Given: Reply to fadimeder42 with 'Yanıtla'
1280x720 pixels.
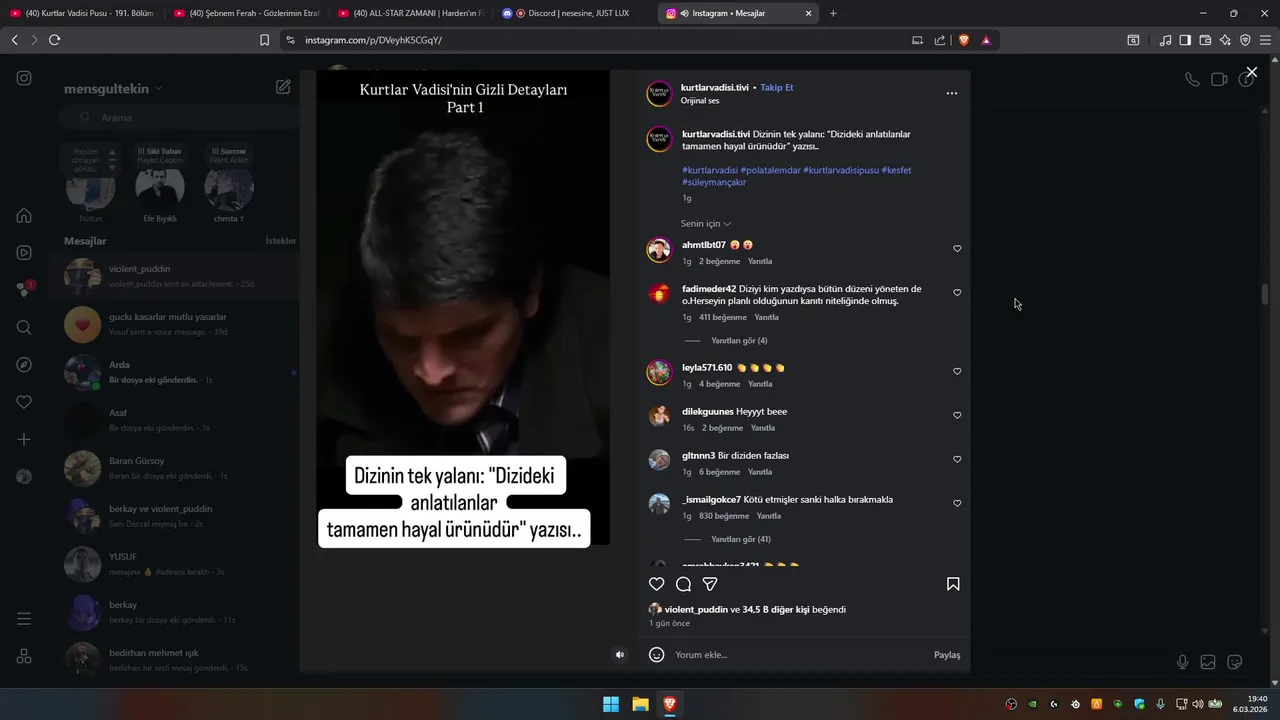Looking at the screenshot, I should click(766, 317).
